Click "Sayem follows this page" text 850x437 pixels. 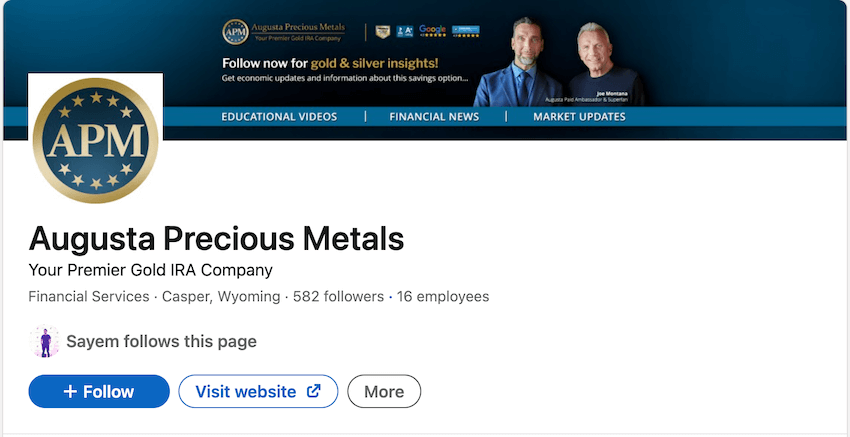pyautogui.click(x=161, y=342)
